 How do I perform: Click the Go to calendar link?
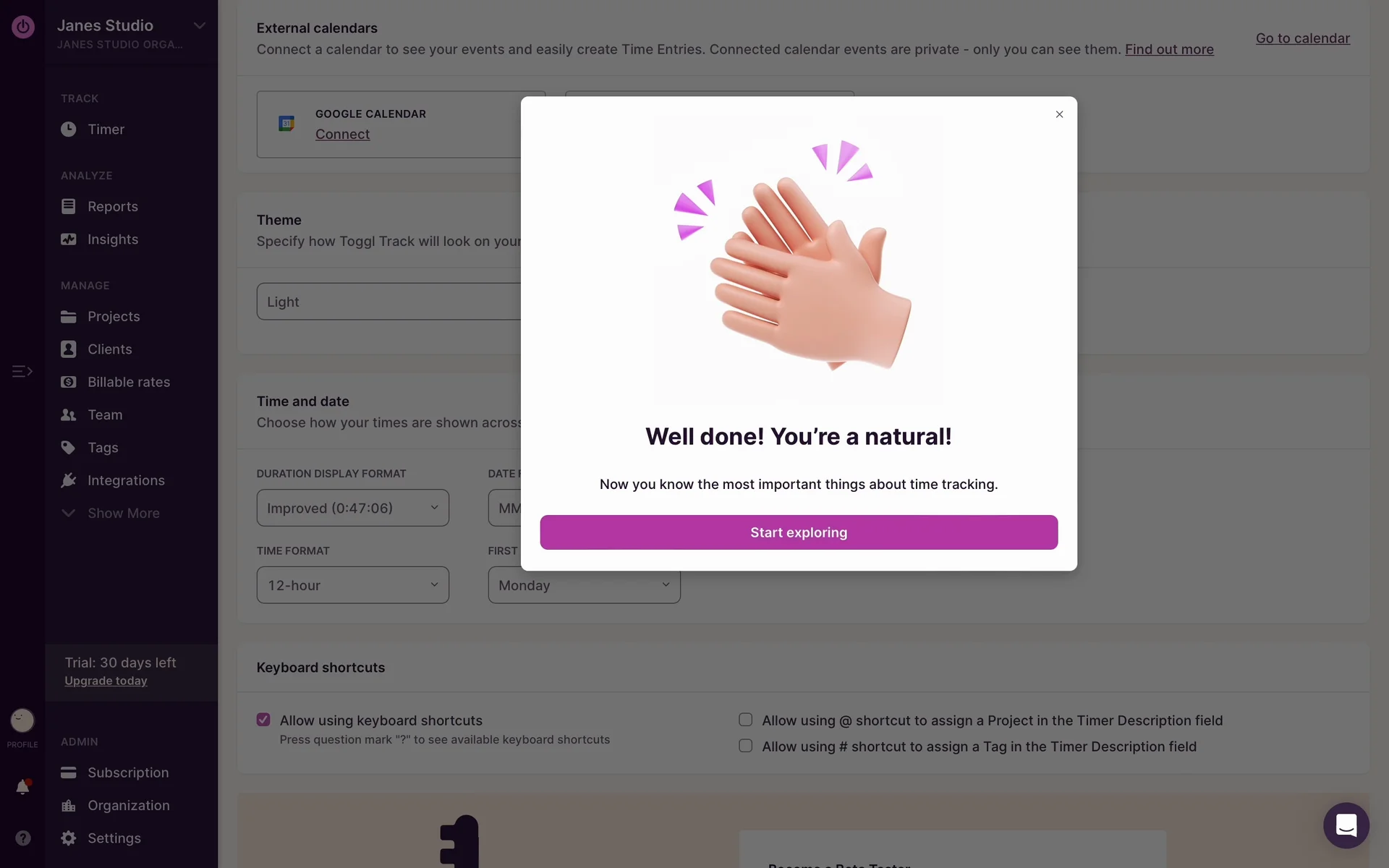click(x=1302, y=38)
